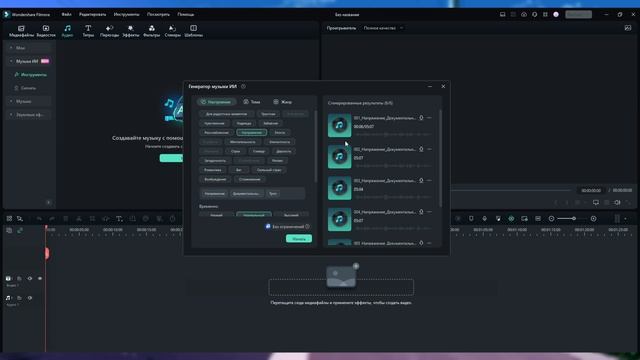Viewport: 640px width, 360px height.
Task: Click the 001_Напряжение track waveform progress bar
Action: pyautogui.click(x=393, y=134)
